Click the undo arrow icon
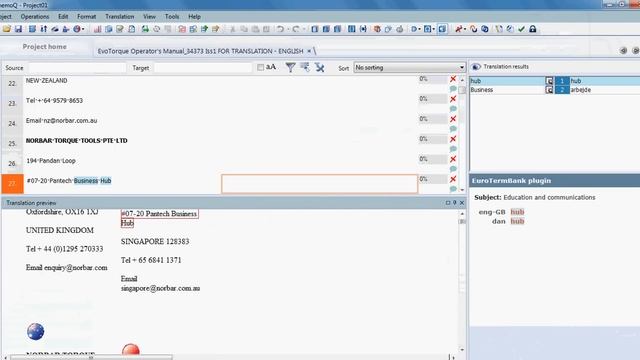The height and width of the screenshot is (360, 640). (280, 29)
